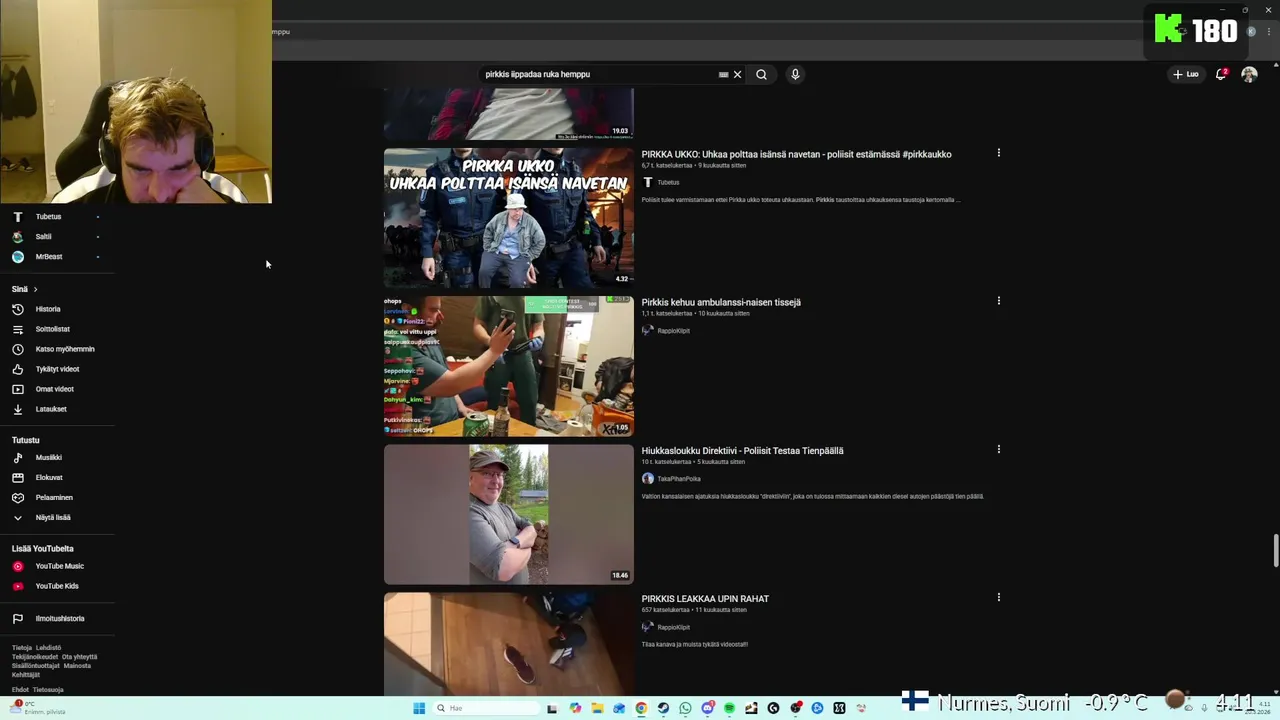Viewport: 1280px width, 720px height.
Task: Expand the Sinä section
Action: (x=25, y=289)
